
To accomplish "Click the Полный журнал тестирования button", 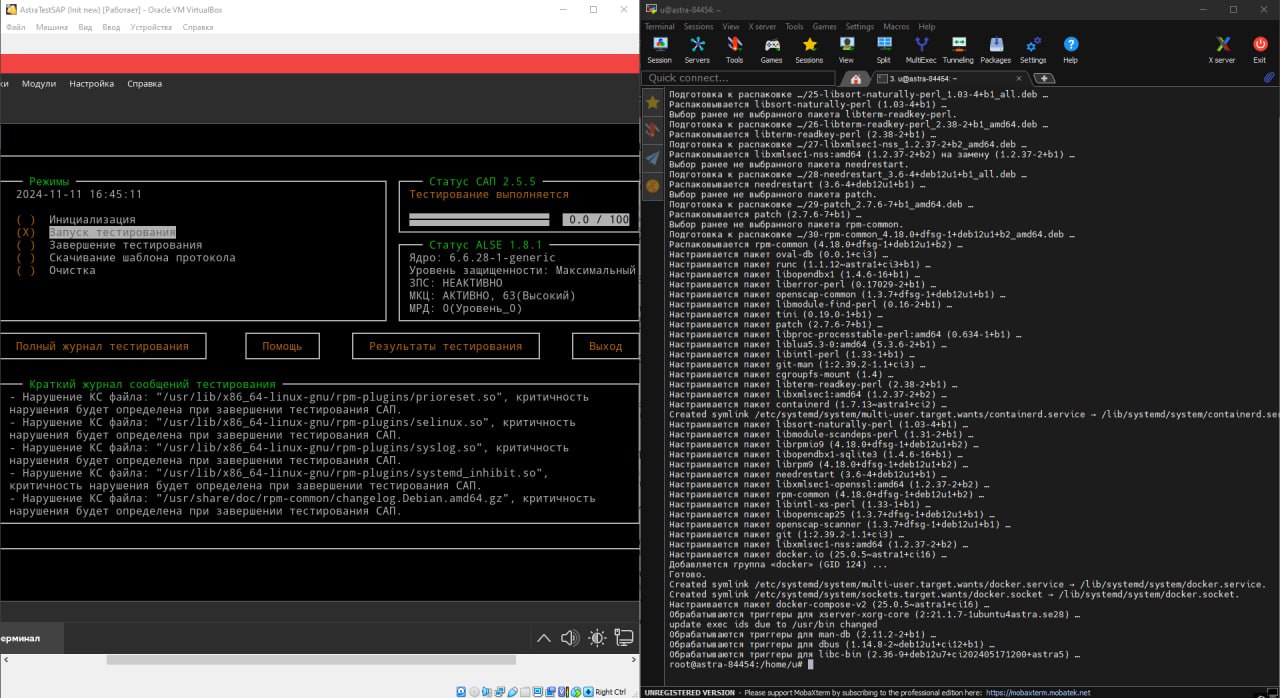I will (102, 346).
